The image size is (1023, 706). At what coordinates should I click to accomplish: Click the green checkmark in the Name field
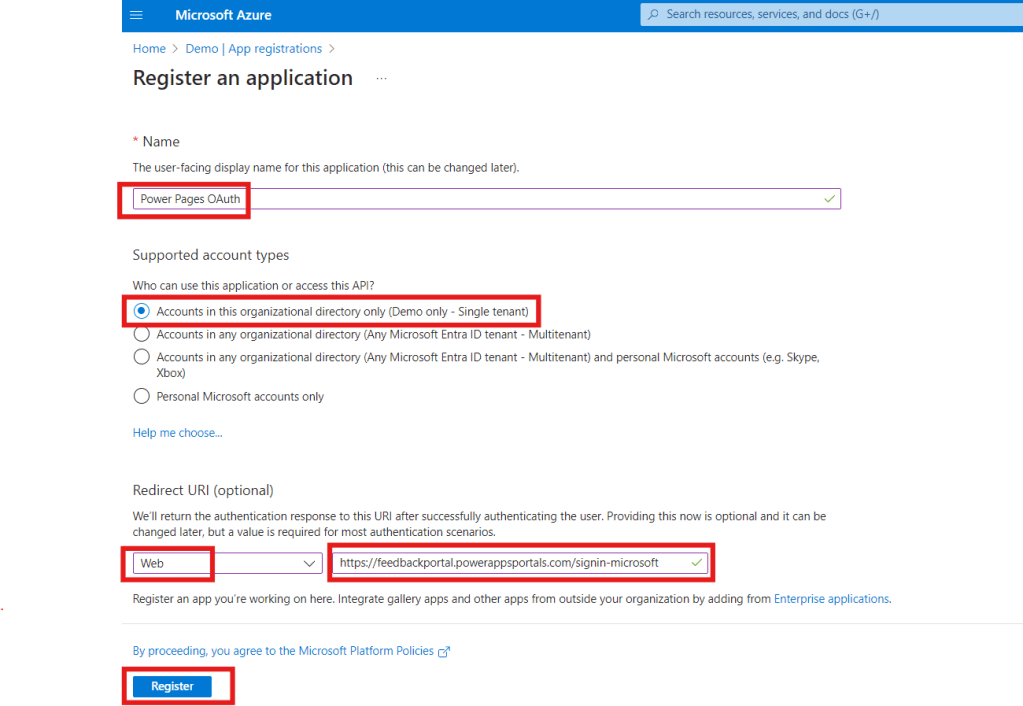point(829,199)
